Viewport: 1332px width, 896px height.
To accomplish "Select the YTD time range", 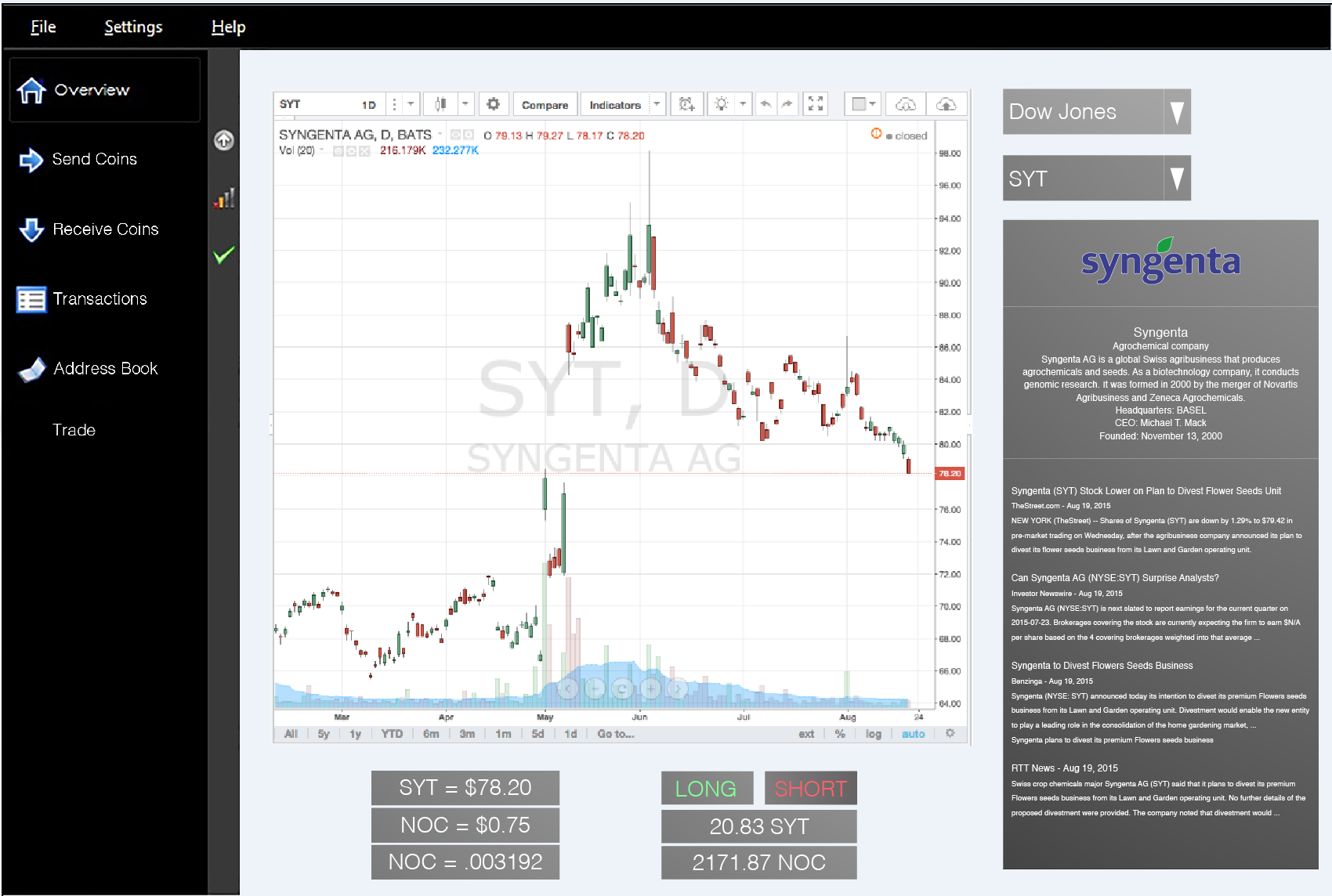I will click(x=392, y=734).
